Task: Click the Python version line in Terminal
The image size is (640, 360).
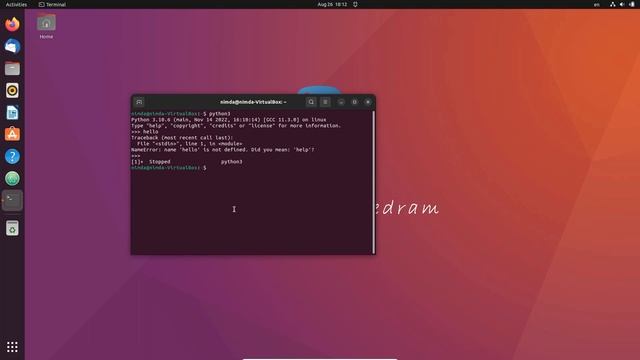Action: [x=229, y=120]
